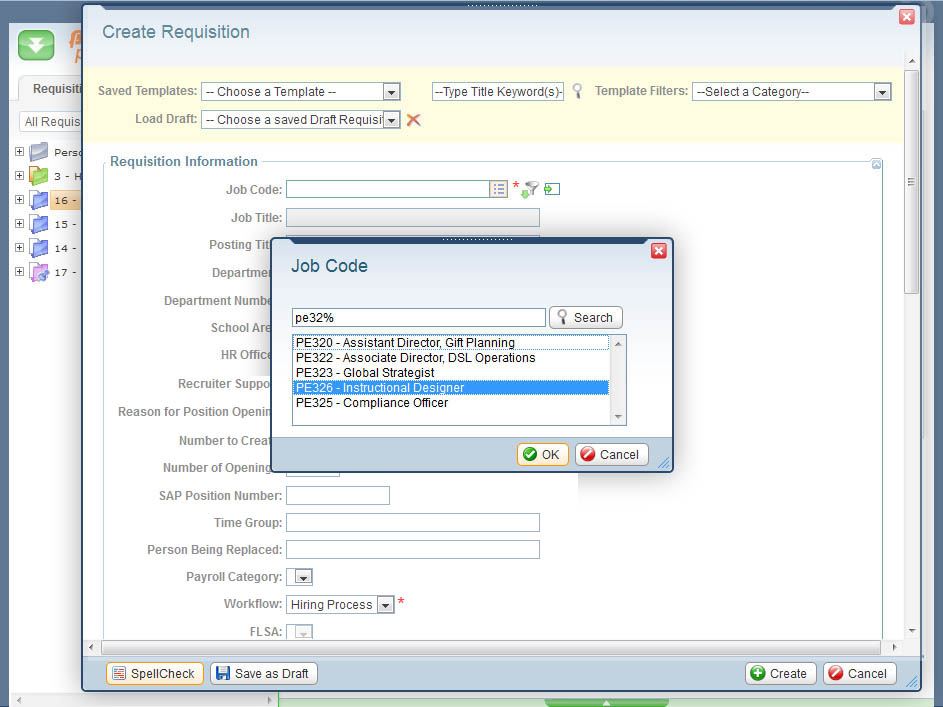Click the green arrow icon after Job Code
943x707 pixels.
pyautogui.click(x=552, y=189)
